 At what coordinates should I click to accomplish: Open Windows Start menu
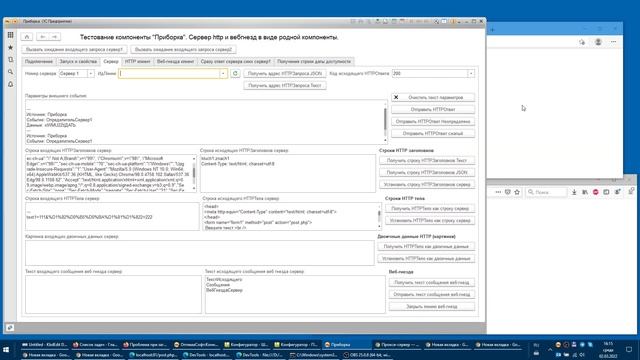coord(6,350)
